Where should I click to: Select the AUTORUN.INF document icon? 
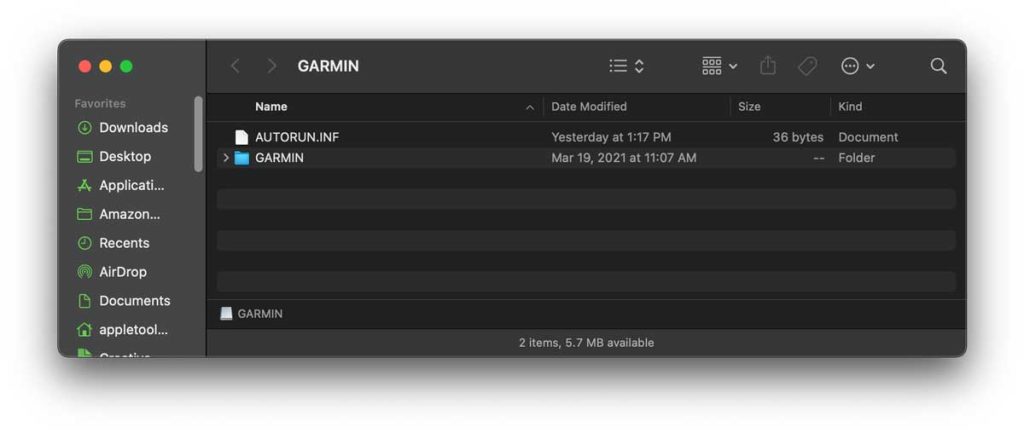click(241, 137)
